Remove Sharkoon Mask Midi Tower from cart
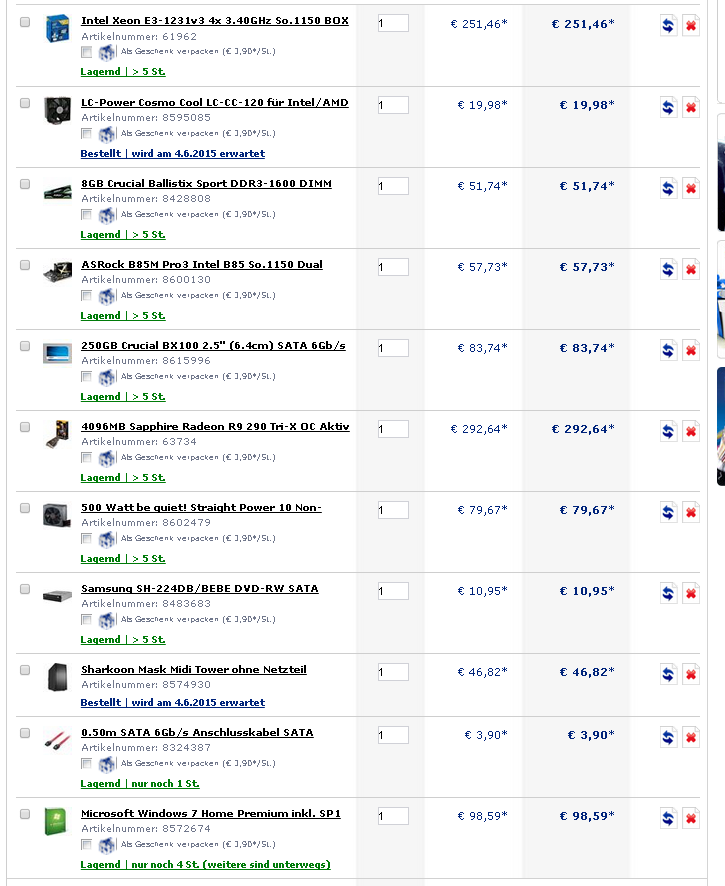 tap(690, 674)
